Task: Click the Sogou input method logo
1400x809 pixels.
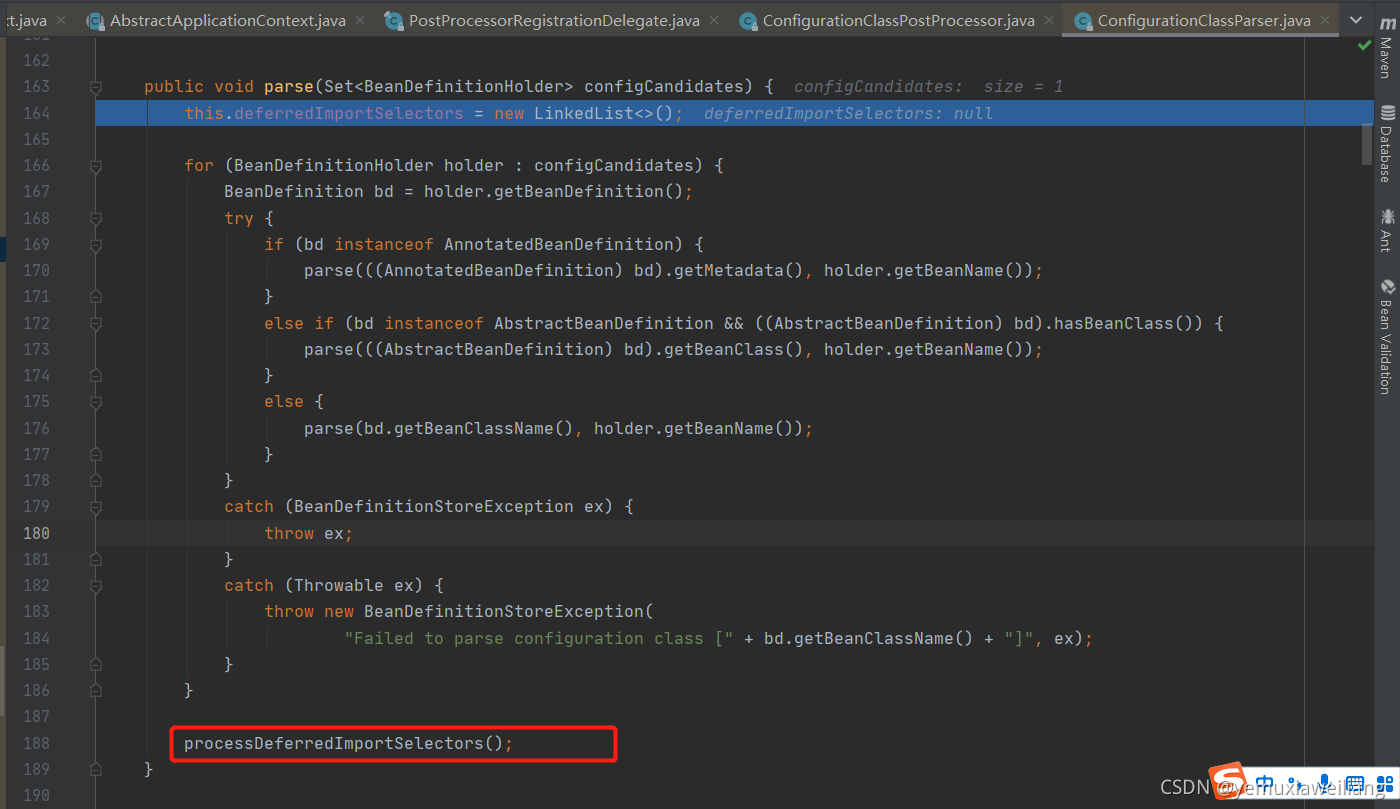Action: pos(1228,783)
